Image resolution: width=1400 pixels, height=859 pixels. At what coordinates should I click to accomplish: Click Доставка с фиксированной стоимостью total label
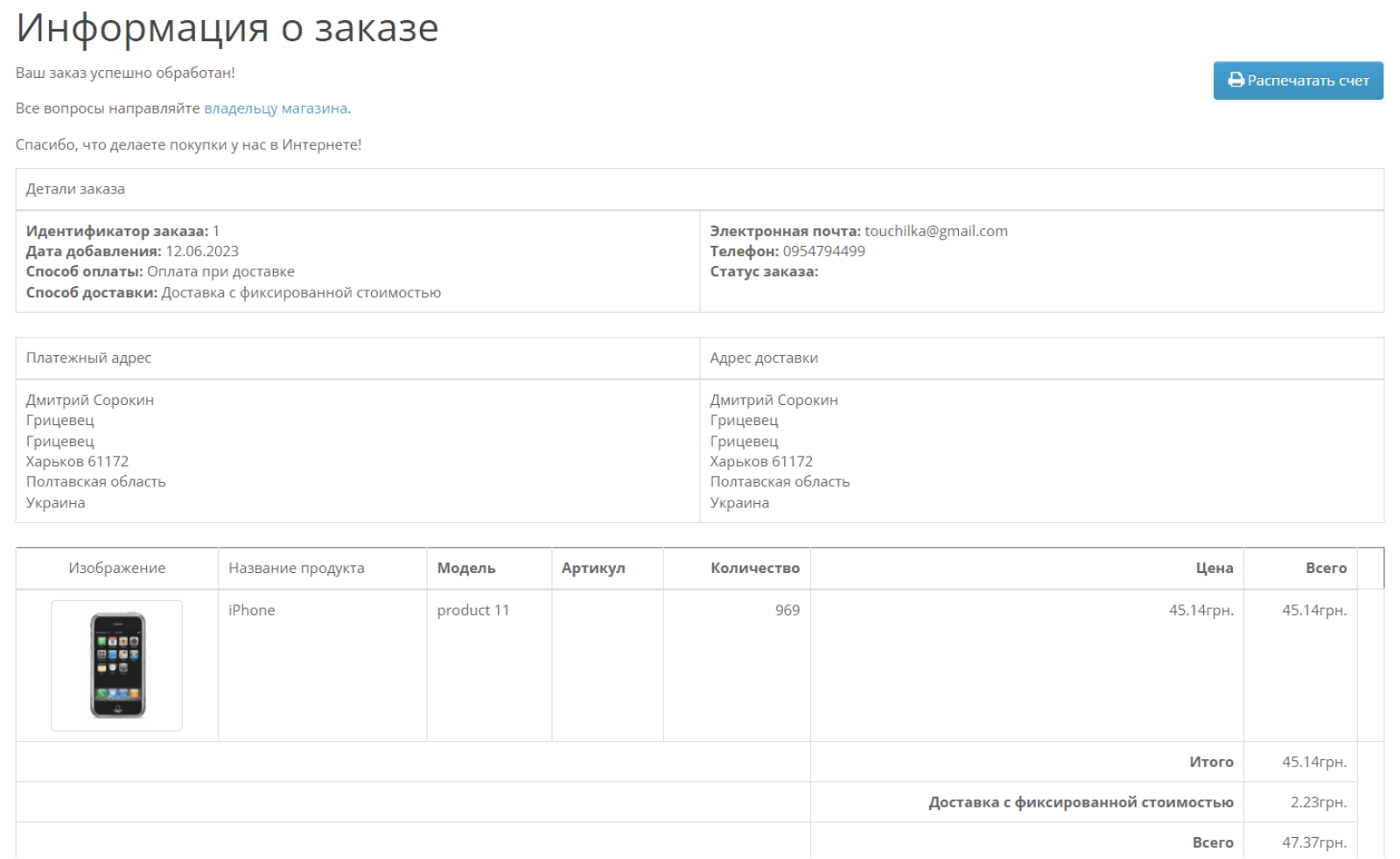click(x=1081, y=802)
